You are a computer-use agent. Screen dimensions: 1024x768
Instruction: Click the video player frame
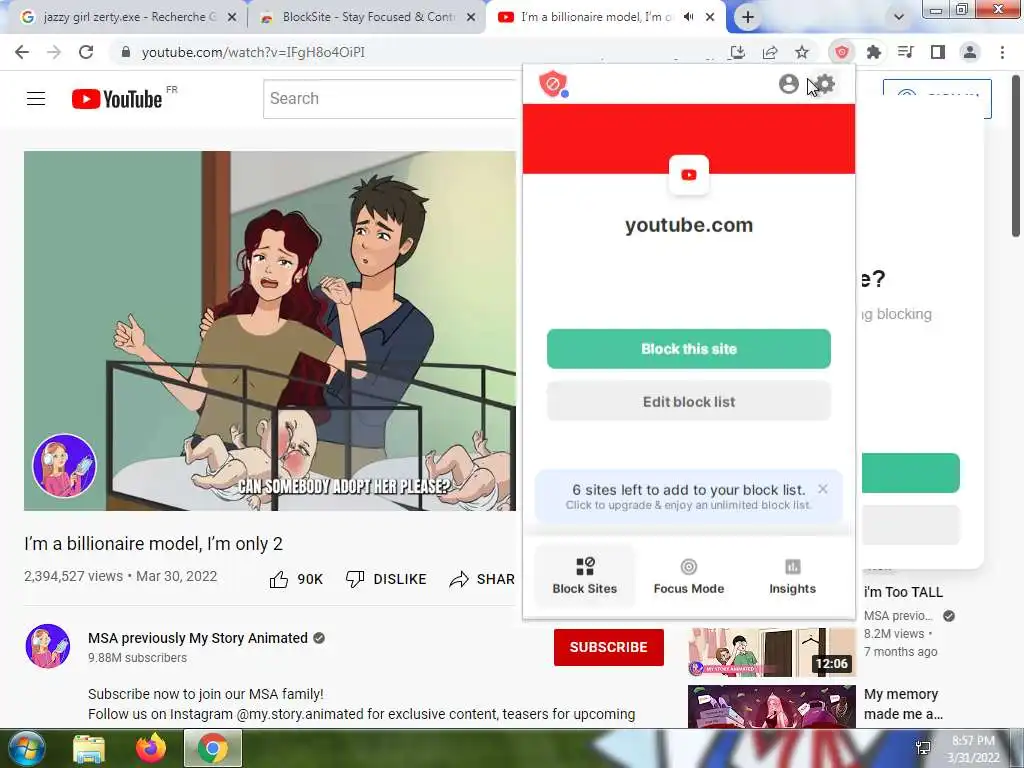click(x=270, y=331)
